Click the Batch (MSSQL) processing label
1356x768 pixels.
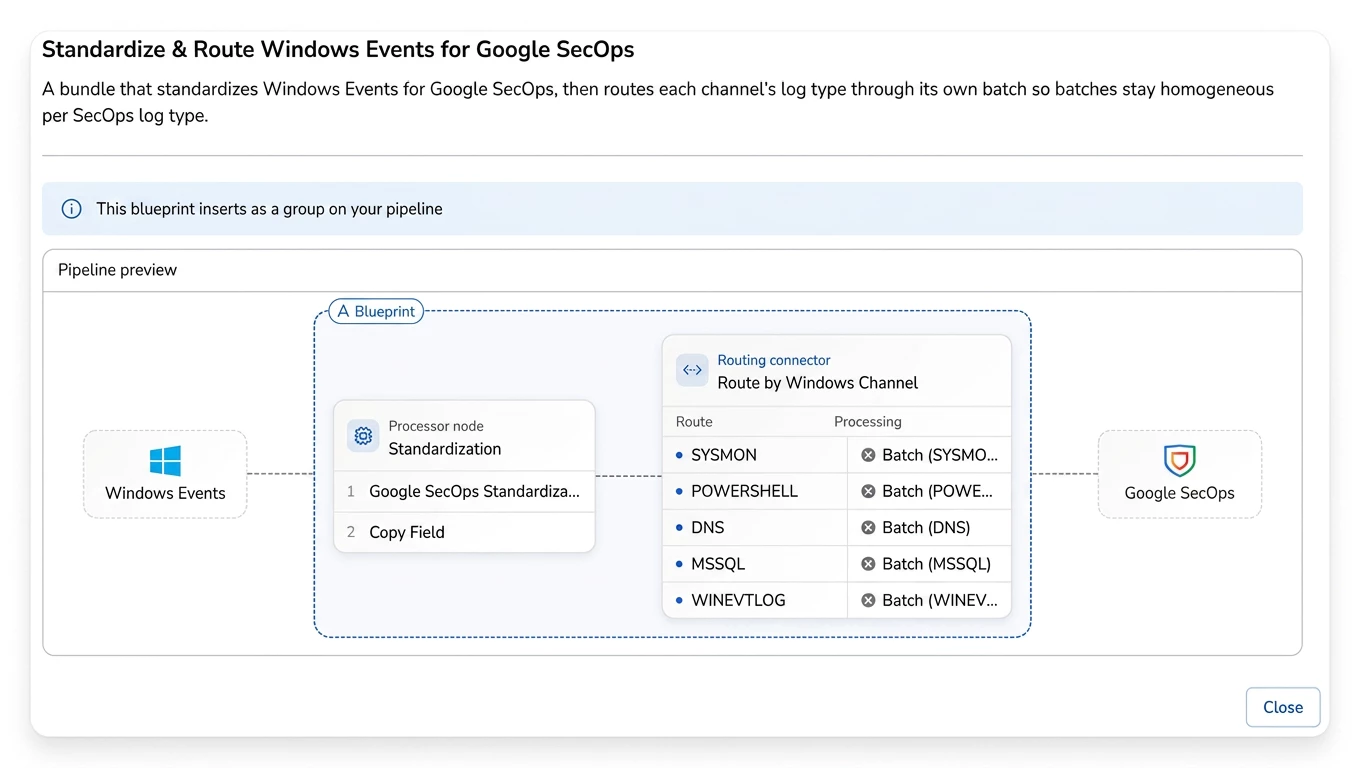coord(937,564)
